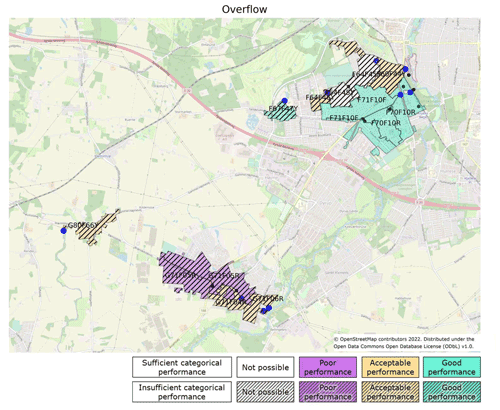Viewport: 500px width, 410px height.
Task: Select the hatched tan Acceptable performance legend swatch
Action: (x=390, y=392)
